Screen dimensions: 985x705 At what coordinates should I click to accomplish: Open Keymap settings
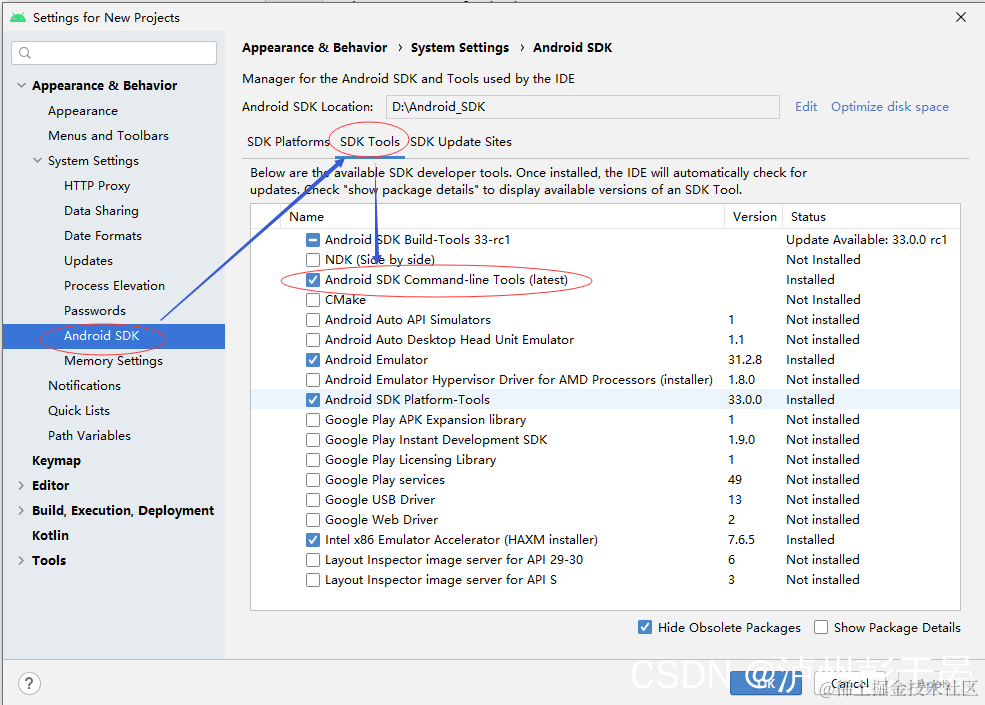(x=57, y=461)
